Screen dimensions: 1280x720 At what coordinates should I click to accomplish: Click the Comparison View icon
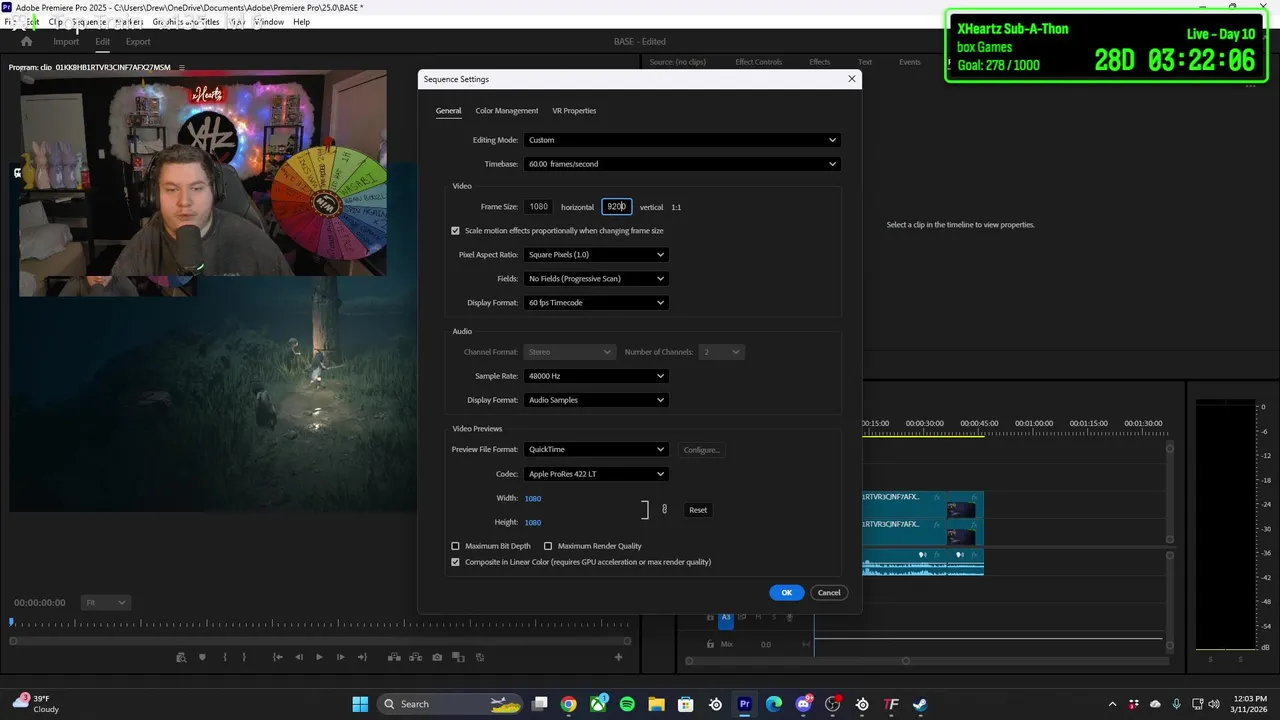pos(459,657)
